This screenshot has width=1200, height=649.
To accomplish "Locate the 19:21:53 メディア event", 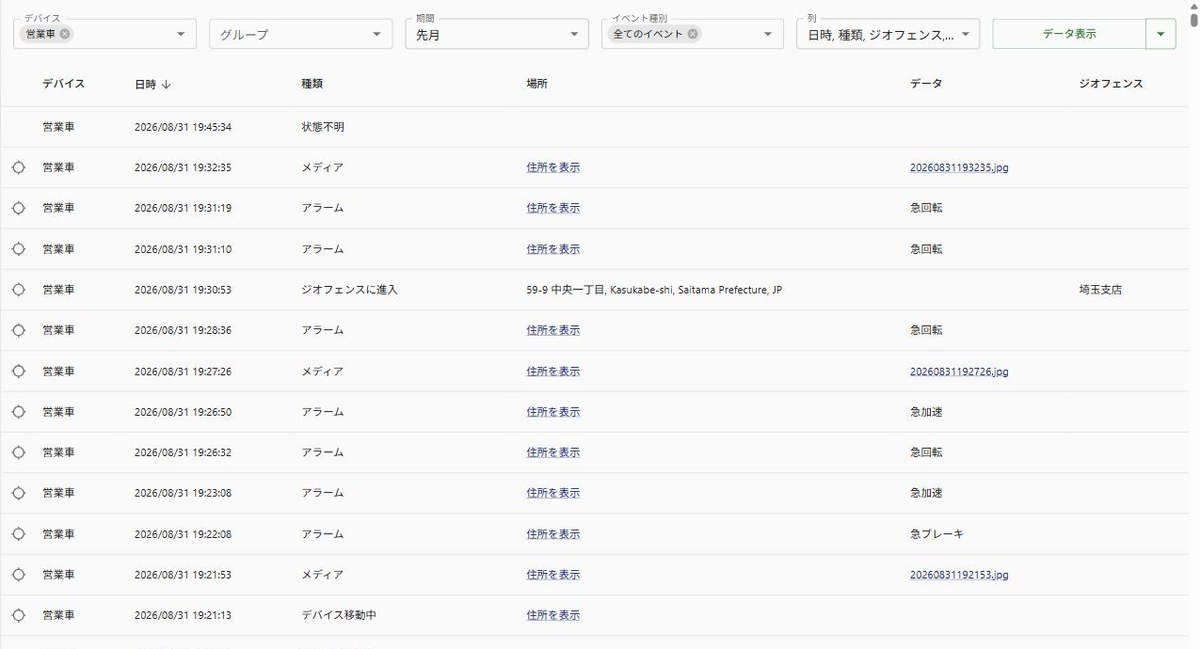I will click(18, 575).
